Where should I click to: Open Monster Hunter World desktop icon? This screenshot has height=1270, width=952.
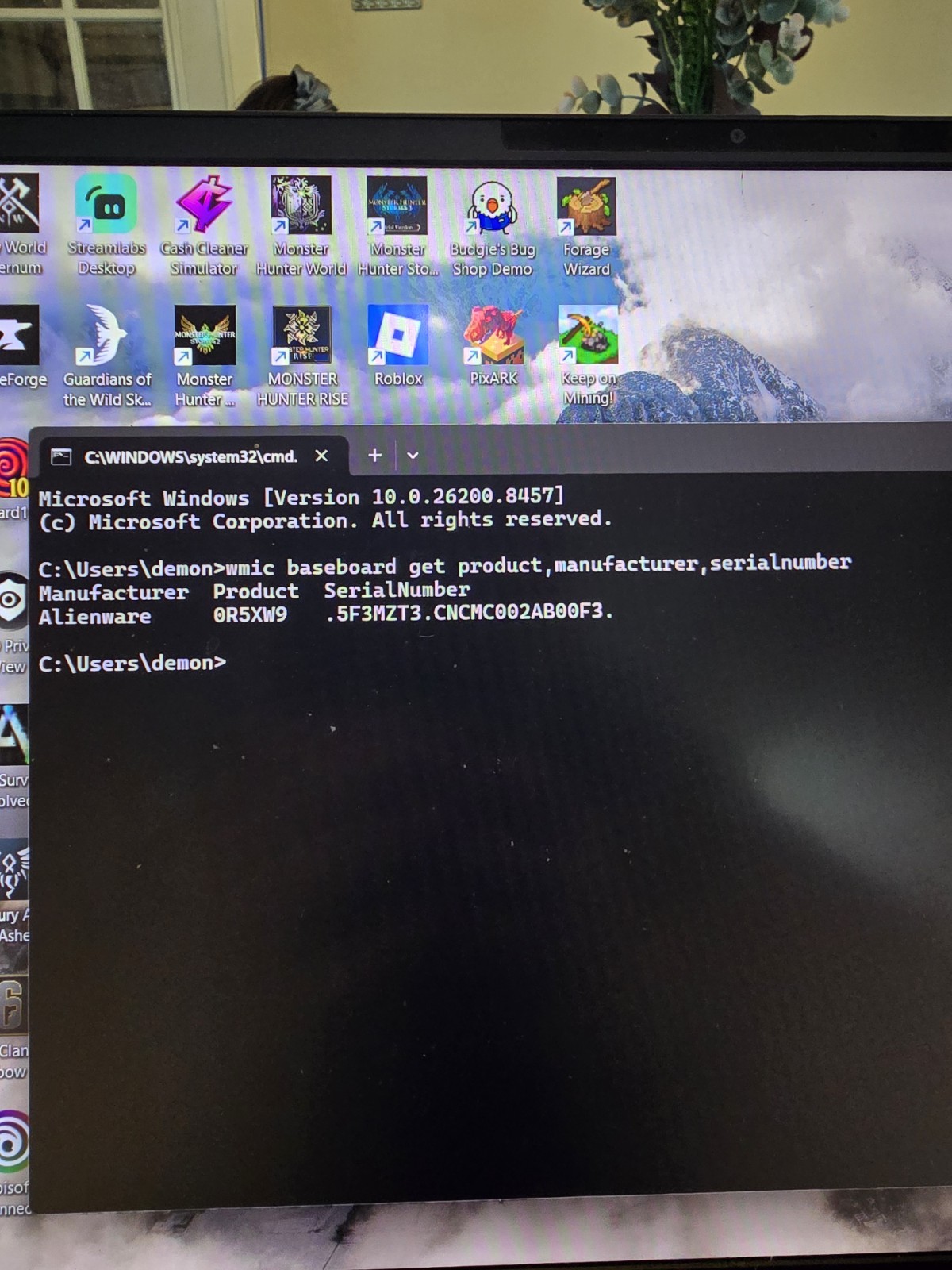click(x=301, y=225)
